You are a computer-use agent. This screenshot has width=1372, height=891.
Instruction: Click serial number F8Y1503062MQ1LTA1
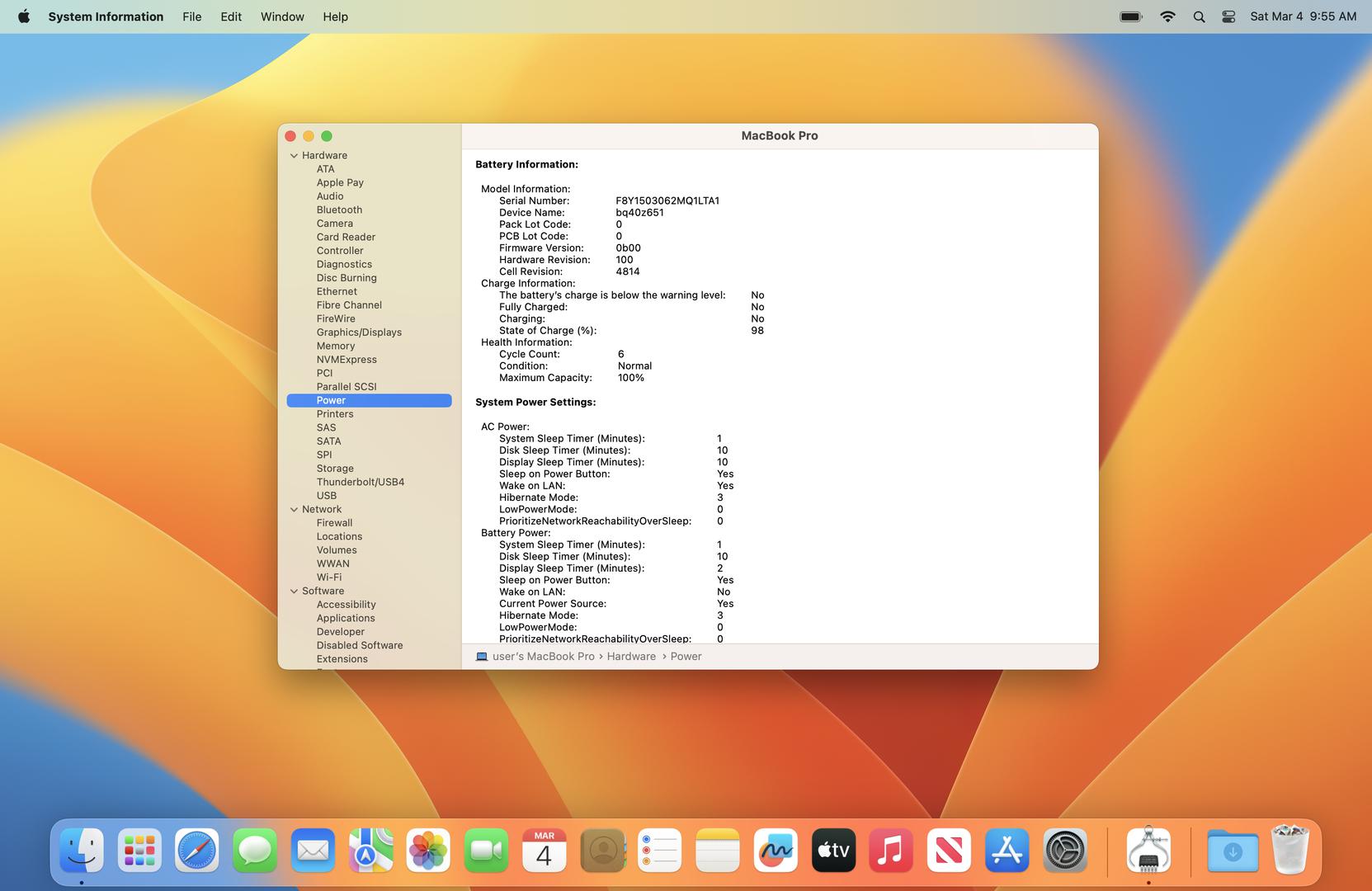click(x=667, y=200)
